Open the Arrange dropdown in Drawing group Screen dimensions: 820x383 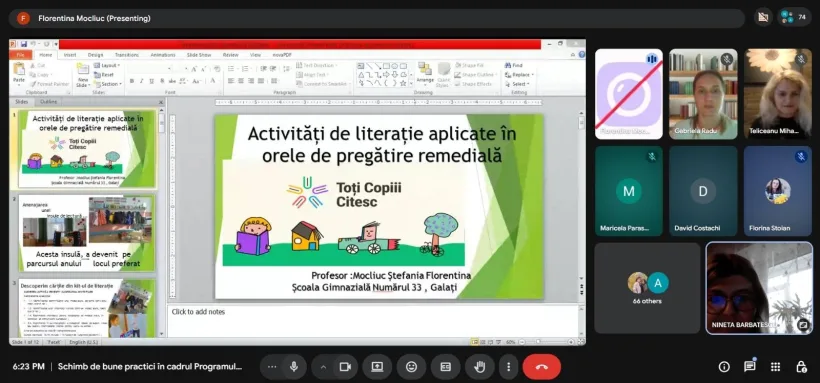coord(425,75)
